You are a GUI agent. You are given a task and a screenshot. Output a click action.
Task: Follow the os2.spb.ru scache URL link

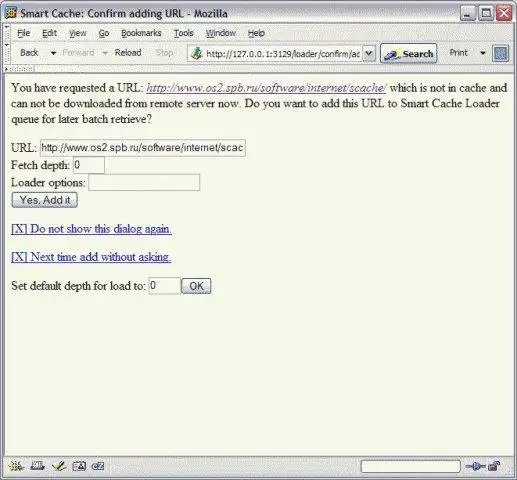click(x=266, y=88)
